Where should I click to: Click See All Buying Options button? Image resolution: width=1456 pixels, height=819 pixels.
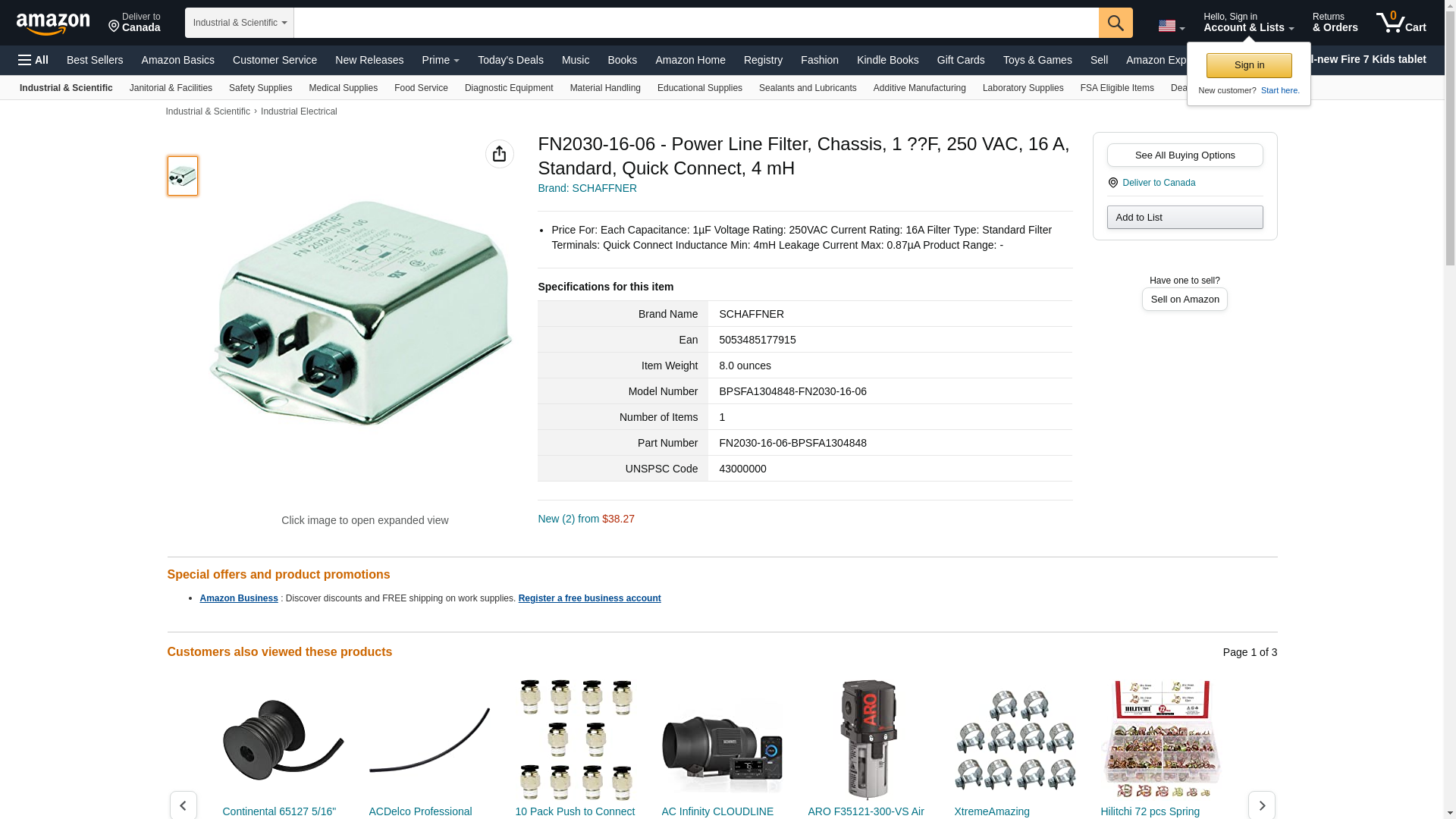tap(1185, 155)
